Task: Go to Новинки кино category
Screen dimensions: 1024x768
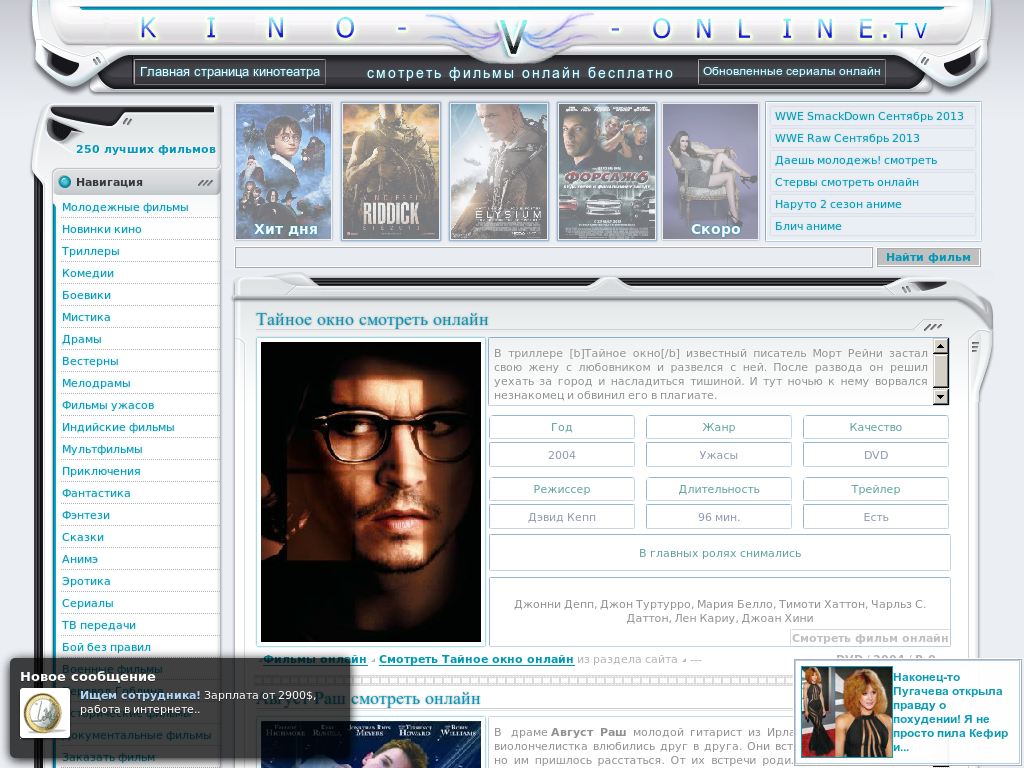Action: click(102, 229)
